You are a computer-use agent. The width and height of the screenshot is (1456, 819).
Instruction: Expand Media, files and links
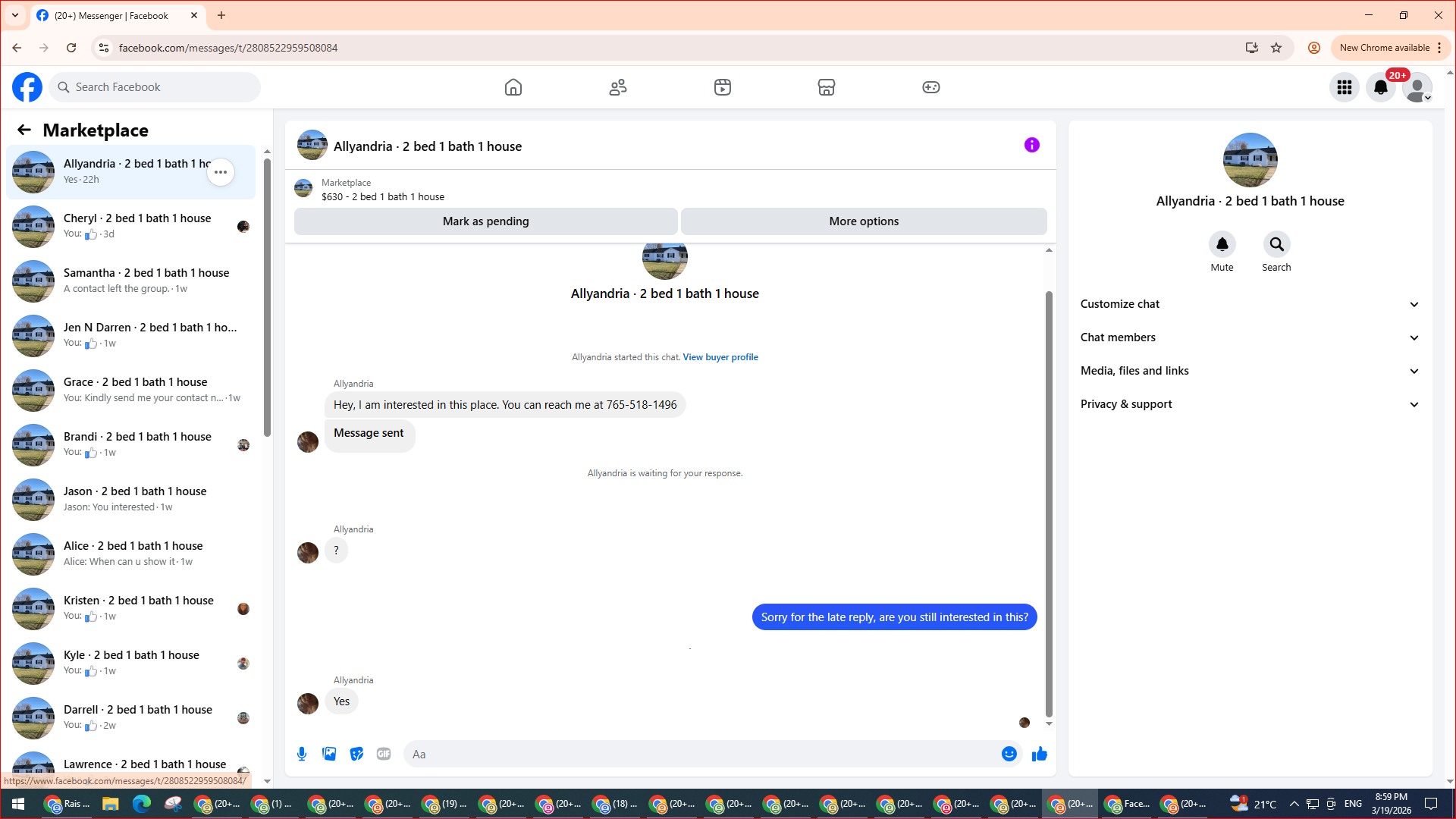pos(1249,371)
